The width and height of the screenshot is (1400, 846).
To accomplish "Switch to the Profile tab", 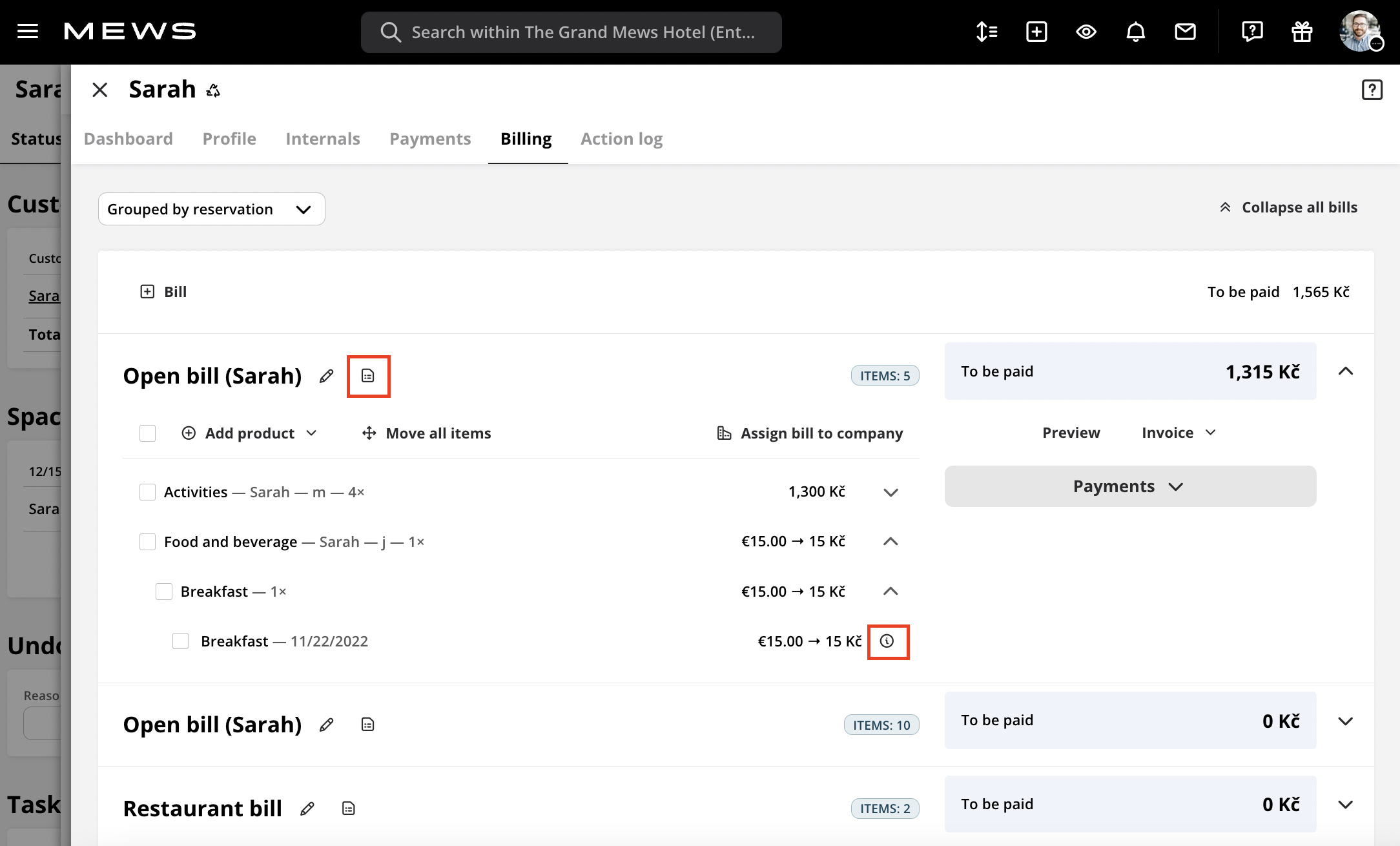I will 229,139.
